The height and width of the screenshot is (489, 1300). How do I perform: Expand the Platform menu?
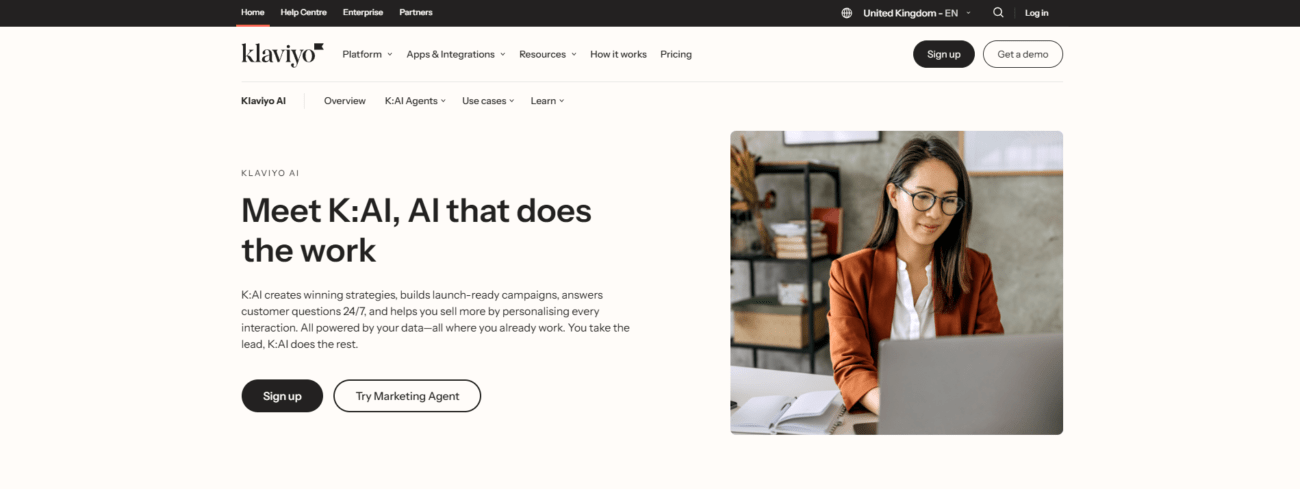point(367,54)
